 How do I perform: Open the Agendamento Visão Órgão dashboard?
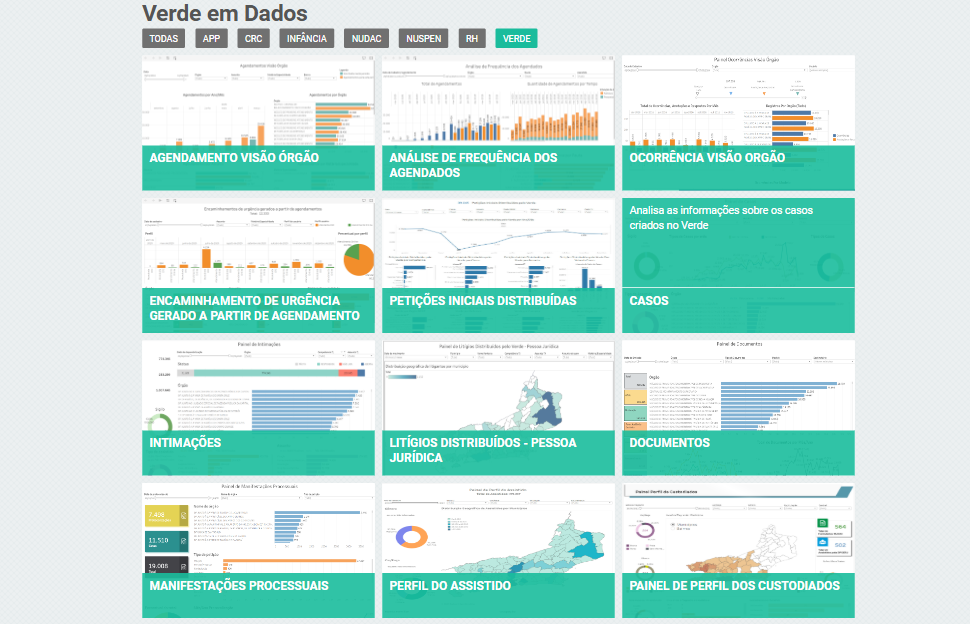pos(258,122)
